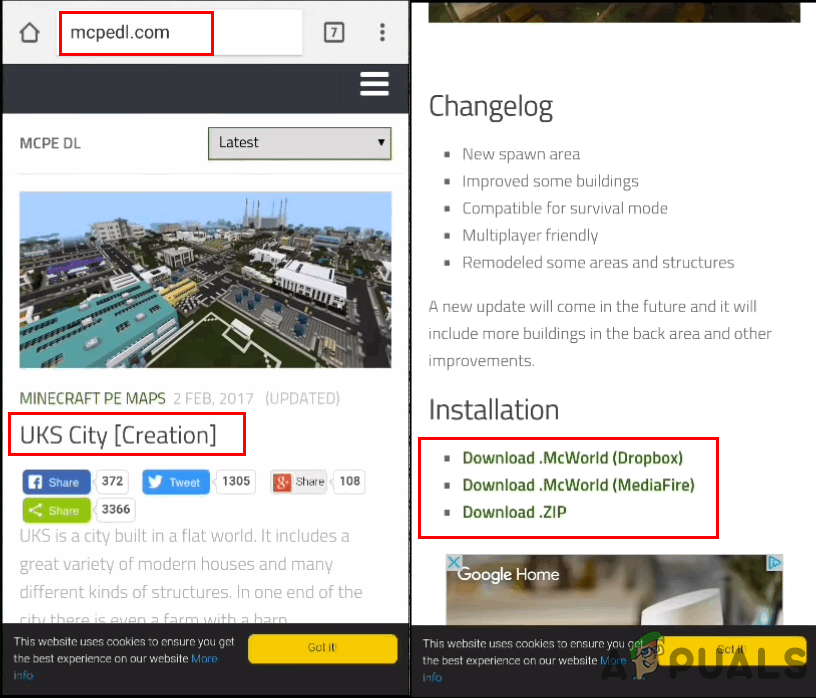The height and width of the screenshot is (698, 816).
Task: Click the Google Plus count 108
Action: [x=350, y=481]
